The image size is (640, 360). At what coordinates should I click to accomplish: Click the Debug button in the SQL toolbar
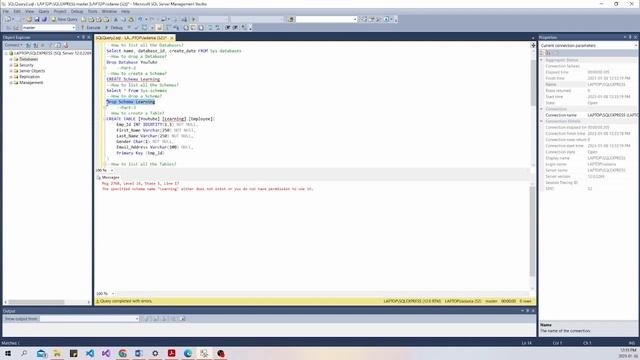point(114,28)
